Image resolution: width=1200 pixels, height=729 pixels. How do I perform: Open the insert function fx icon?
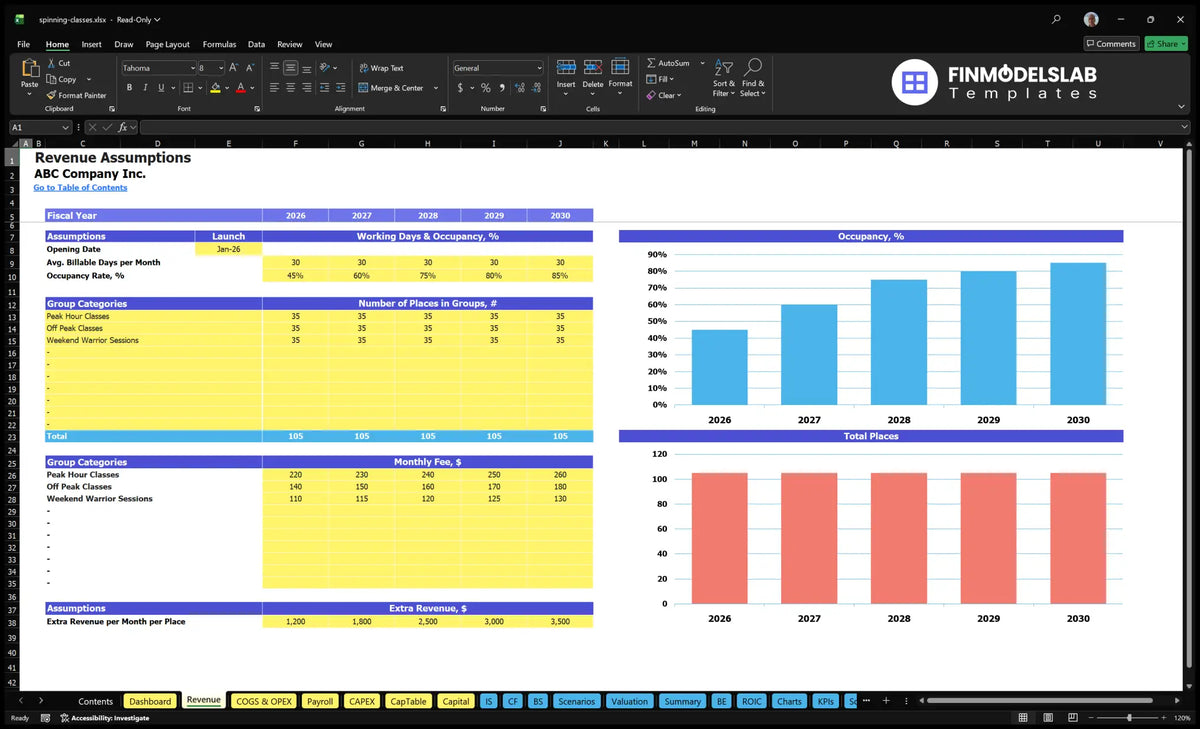tap(122, 128)
